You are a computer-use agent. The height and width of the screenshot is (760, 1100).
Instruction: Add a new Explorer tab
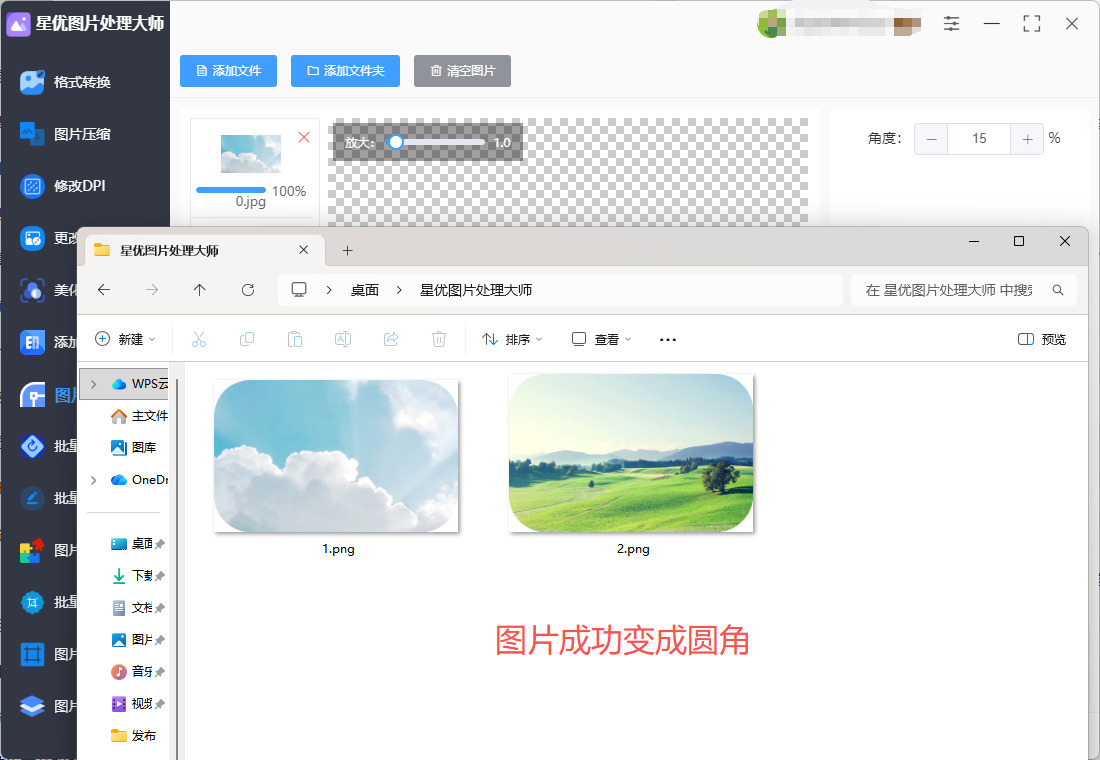coord(347,251)
